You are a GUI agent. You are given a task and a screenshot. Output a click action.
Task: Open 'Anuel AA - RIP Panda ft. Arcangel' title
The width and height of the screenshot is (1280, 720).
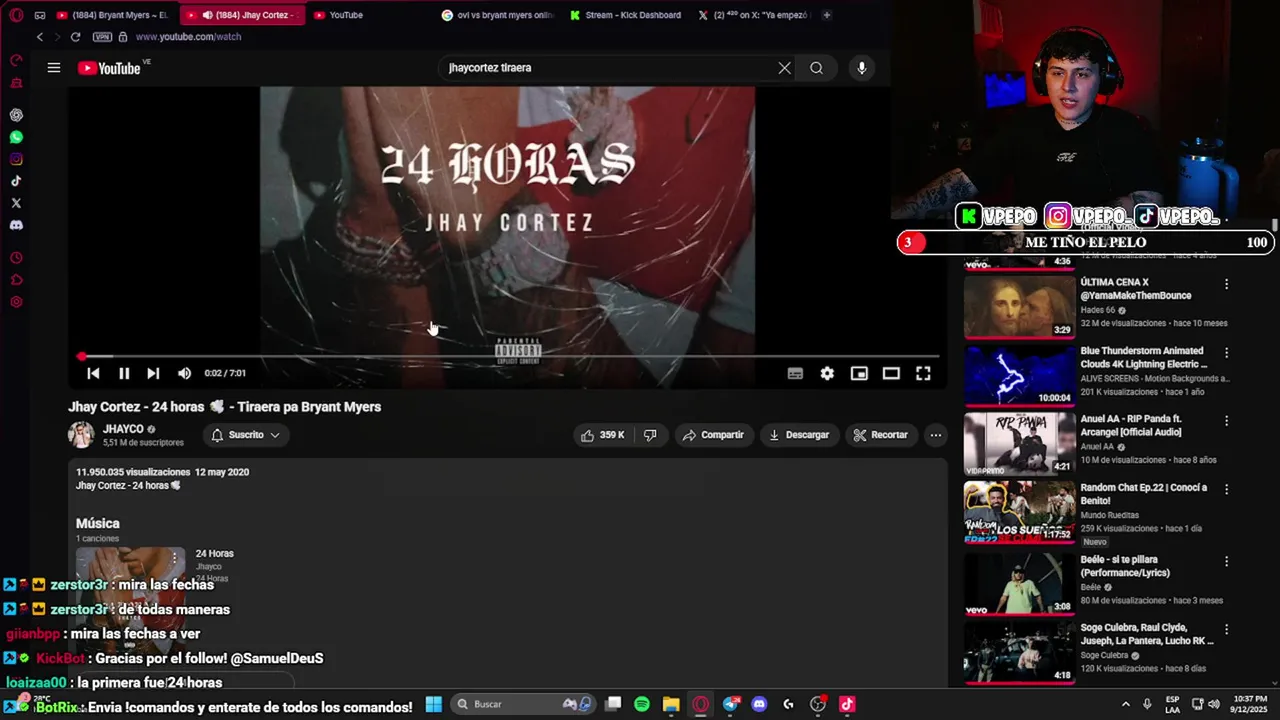tap(1131, 426)
